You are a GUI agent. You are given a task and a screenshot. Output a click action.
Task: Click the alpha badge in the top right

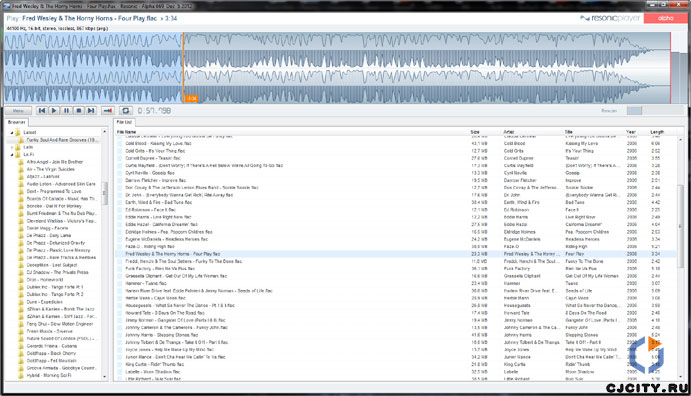point(665,18)
